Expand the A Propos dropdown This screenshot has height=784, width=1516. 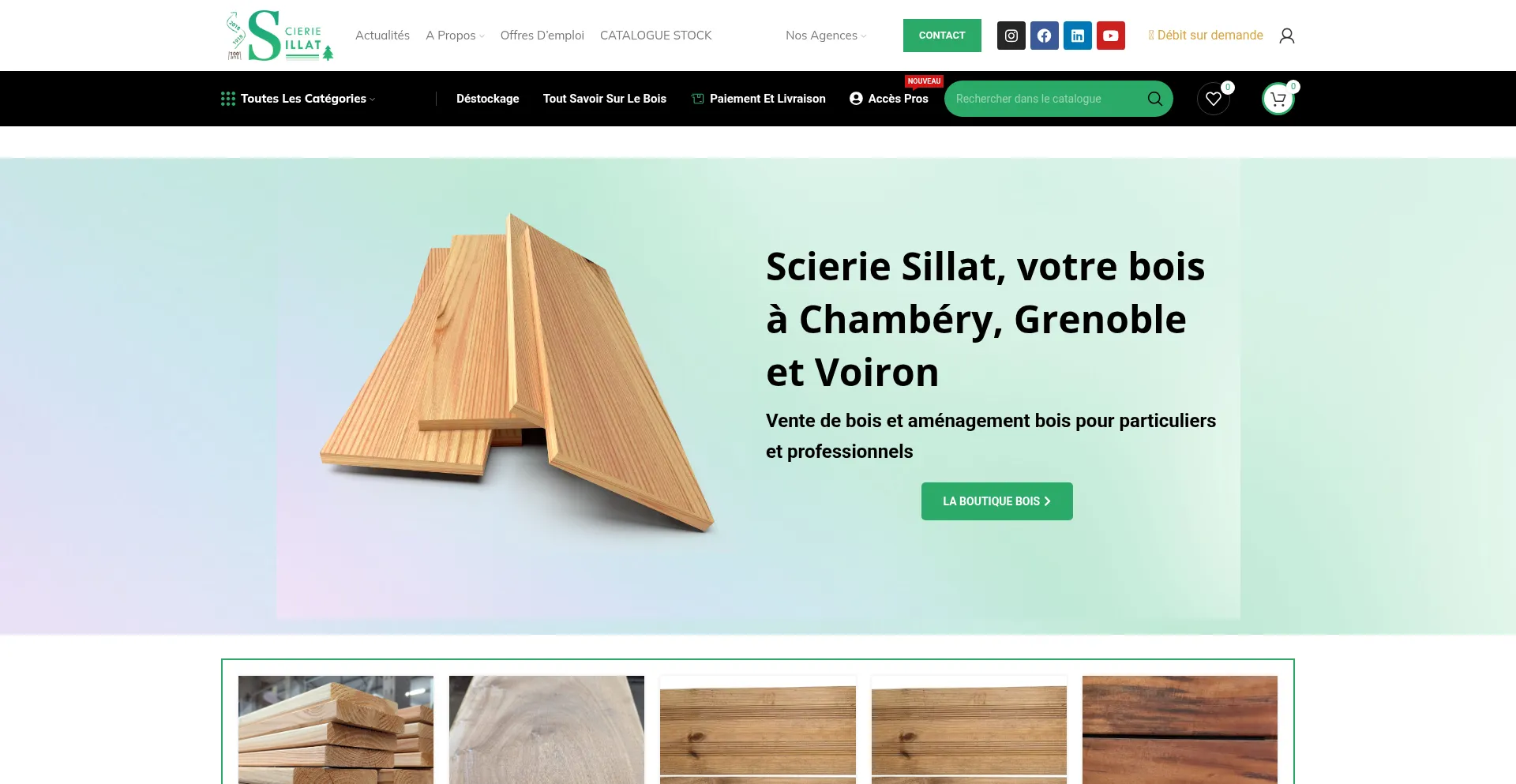(455, 36)
